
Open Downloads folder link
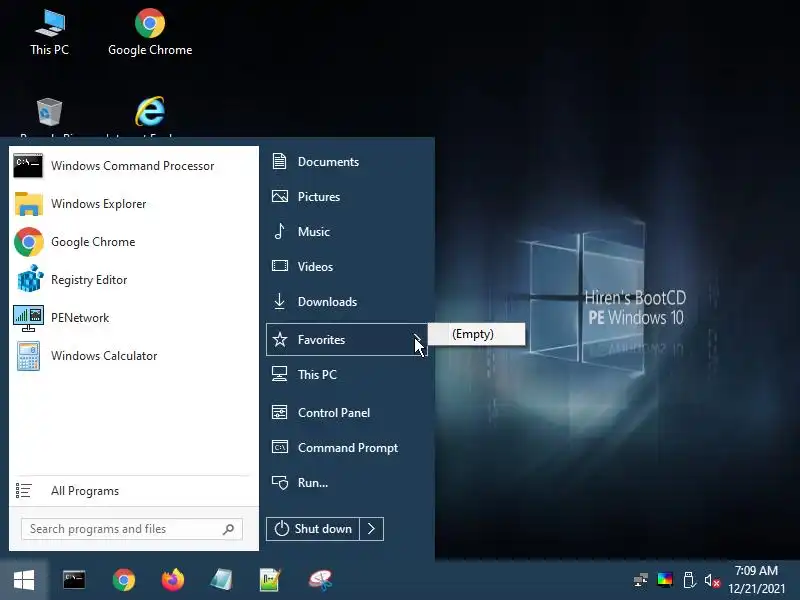(347, 302)
